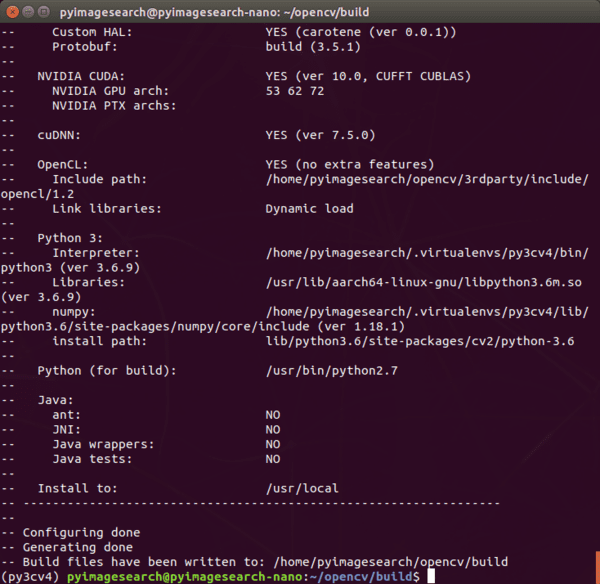Maximize the terminal window
Image resolution: width=600 pixels, height=584 pixels.
tap(44, 12)
